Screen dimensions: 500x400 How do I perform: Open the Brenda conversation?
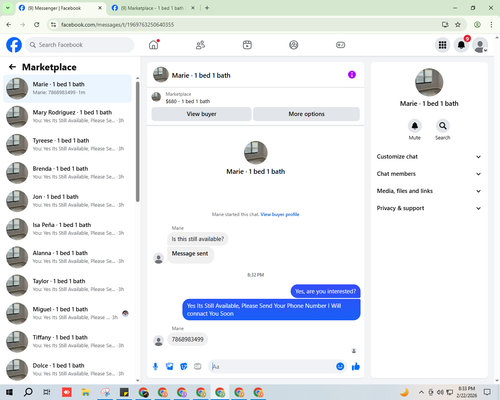67,173
